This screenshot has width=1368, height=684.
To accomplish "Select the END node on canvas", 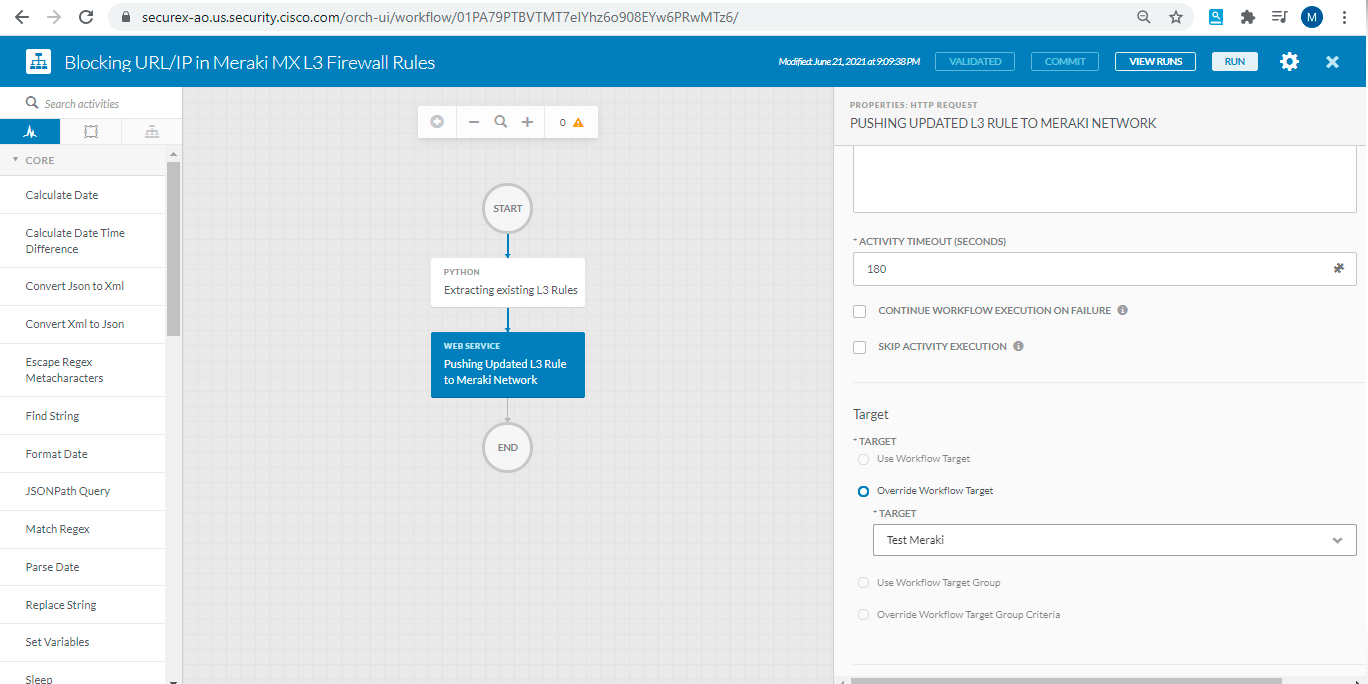I will pyautogui.click(x=507, y=447).
